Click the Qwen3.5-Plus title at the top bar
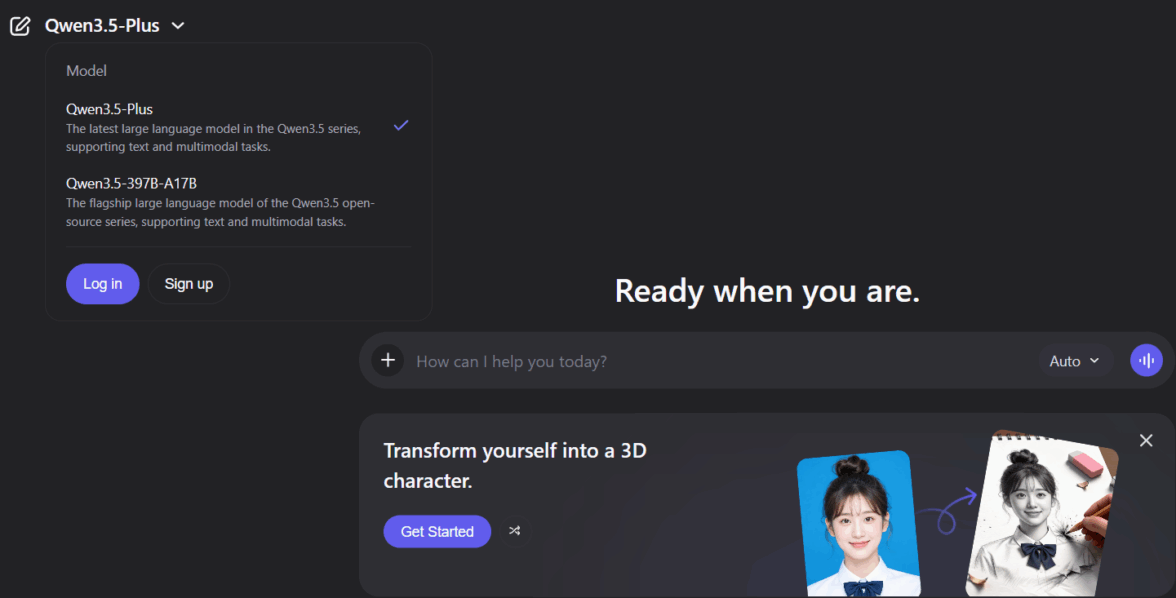 click(102, 26)
